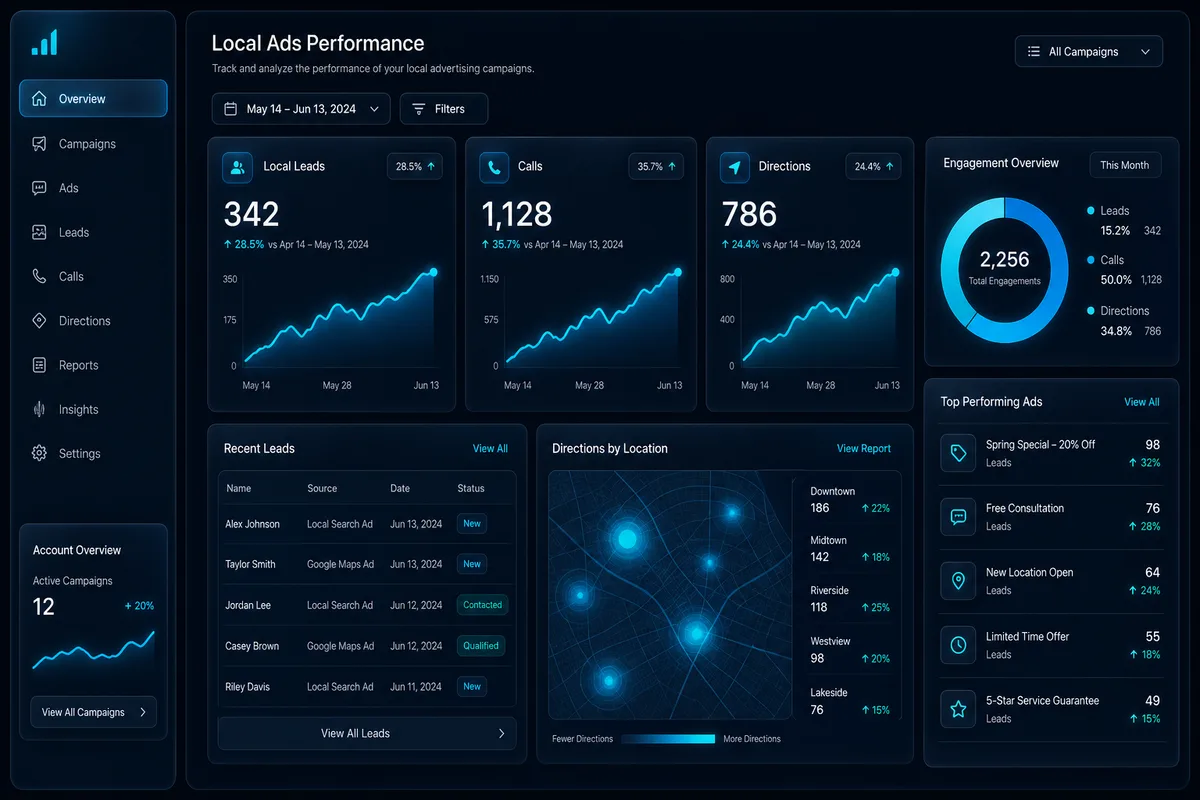Click the New Location Open pin icon

click(x=958, y=581)
